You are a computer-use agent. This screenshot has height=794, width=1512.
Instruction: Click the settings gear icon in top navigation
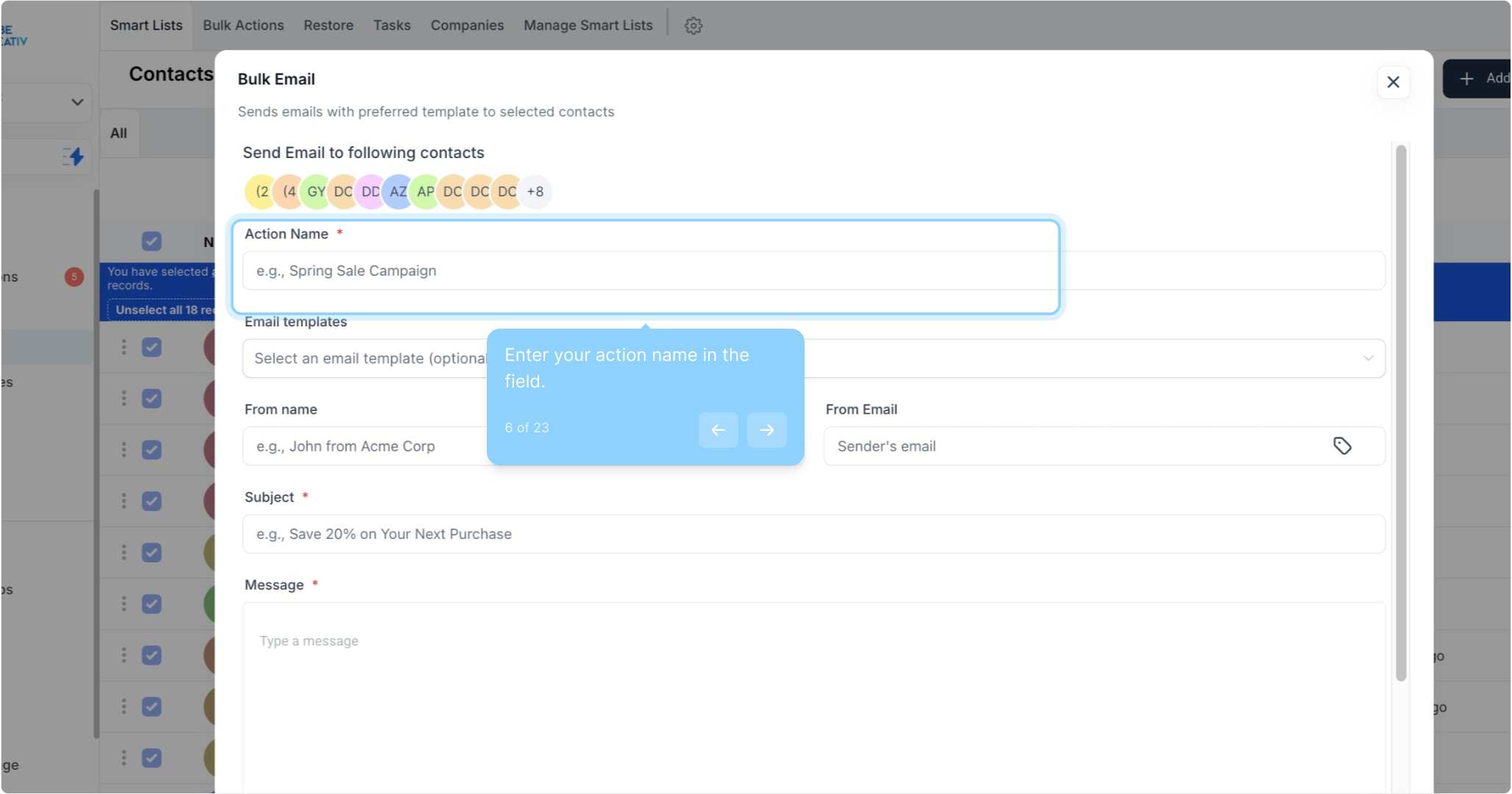[693, 26]
